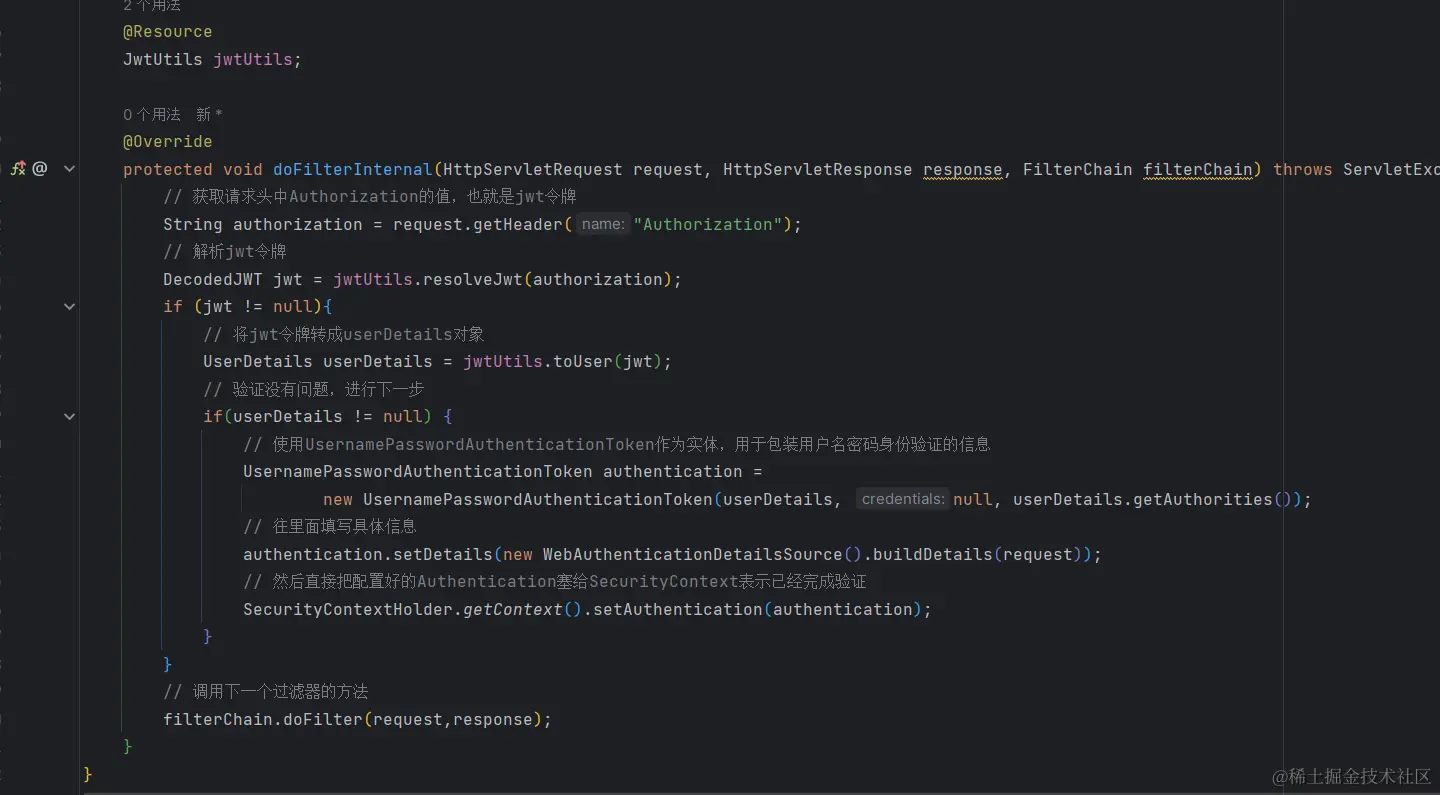The image size is (1440, 795).
Task: Click the underlined response parameter in signature
Action: [x=963, y=169]
